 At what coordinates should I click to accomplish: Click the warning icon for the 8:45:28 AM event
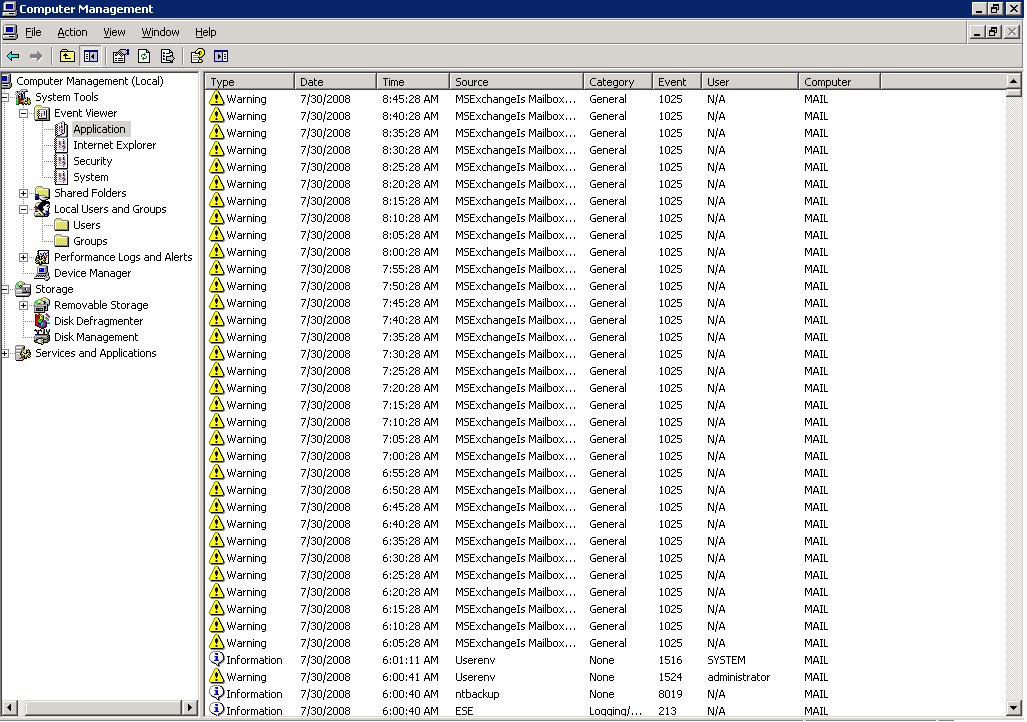point(217,99)
